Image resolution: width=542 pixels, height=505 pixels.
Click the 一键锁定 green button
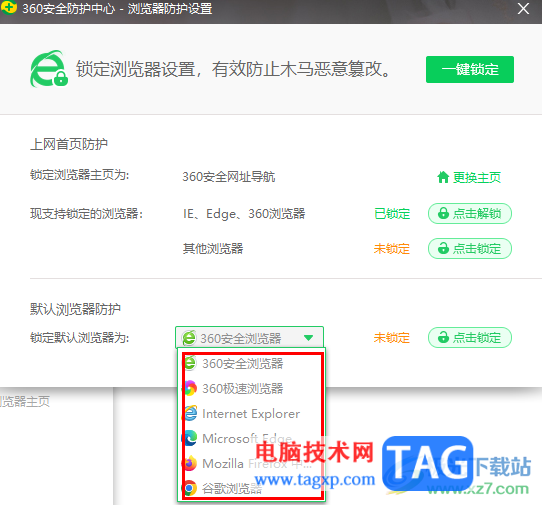469,69
